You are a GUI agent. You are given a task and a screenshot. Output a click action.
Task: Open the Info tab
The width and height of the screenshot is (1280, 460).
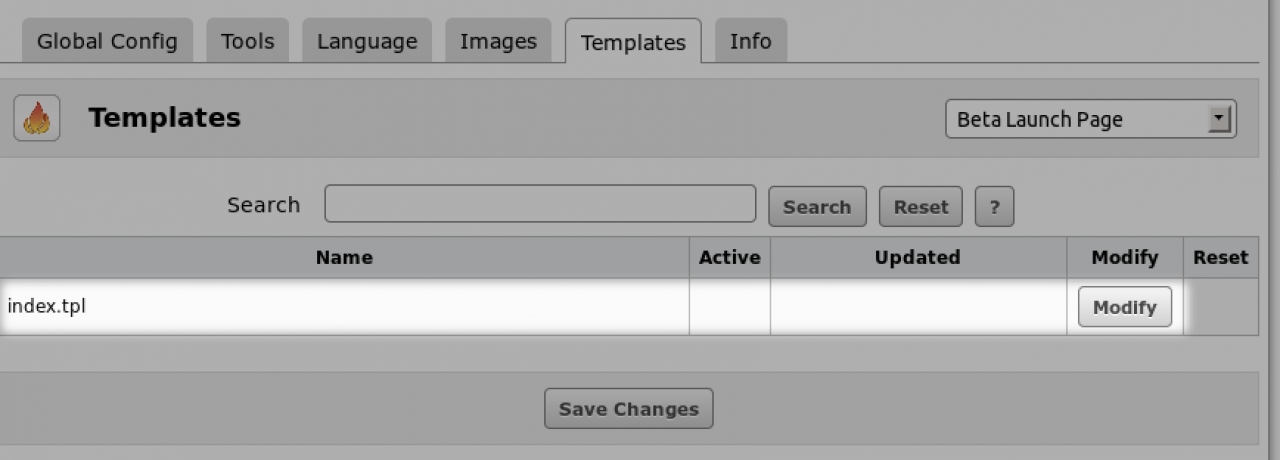pos(750,42)
